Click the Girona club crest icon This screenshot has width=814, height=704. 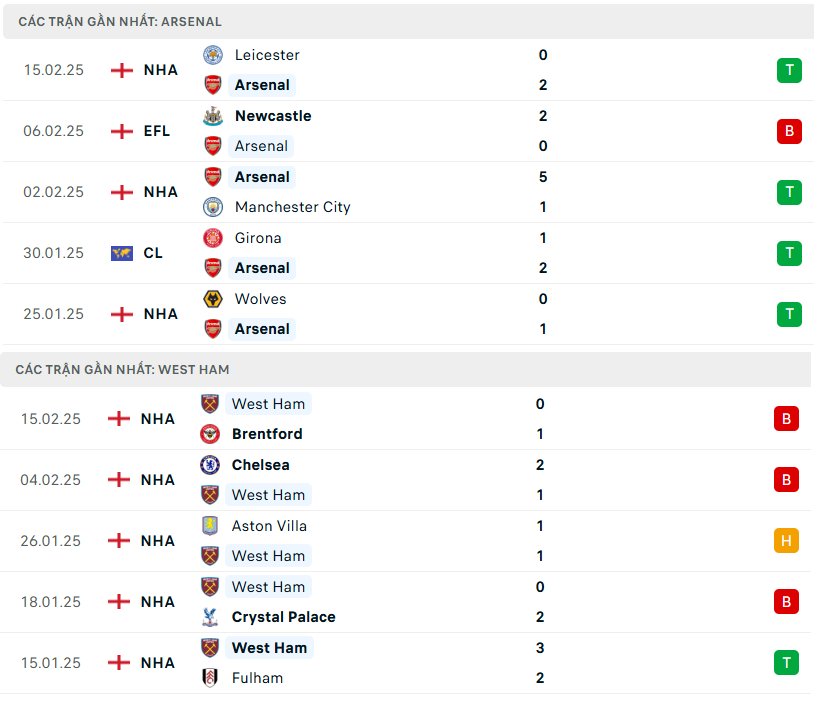click(213, 238)
